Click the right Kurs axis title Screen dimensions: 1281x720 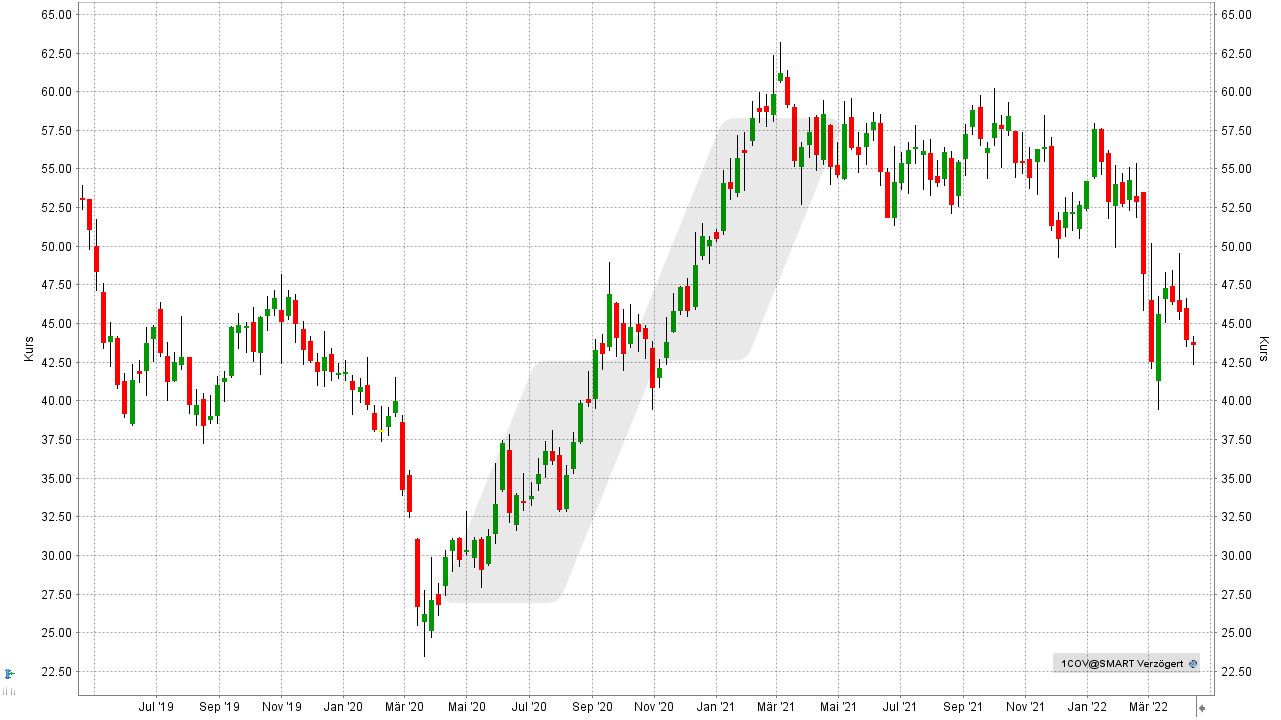[x=1264, y=349]
